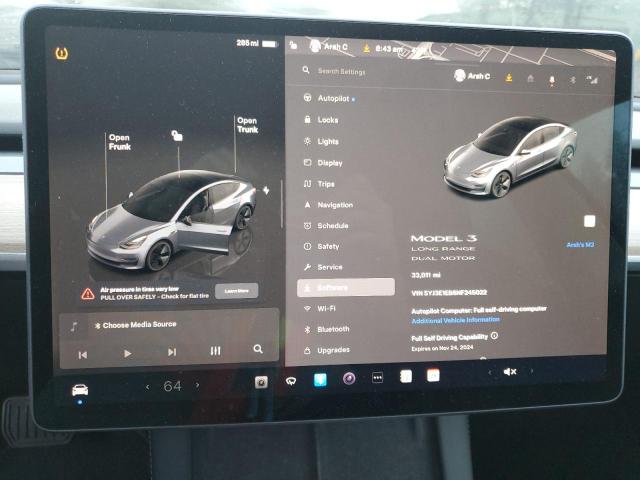The width and height of the screenshot is (640, 480).
Task: Tap the red-tinted icon left of Bluetooth in header
Action: [x=552, y=80]
